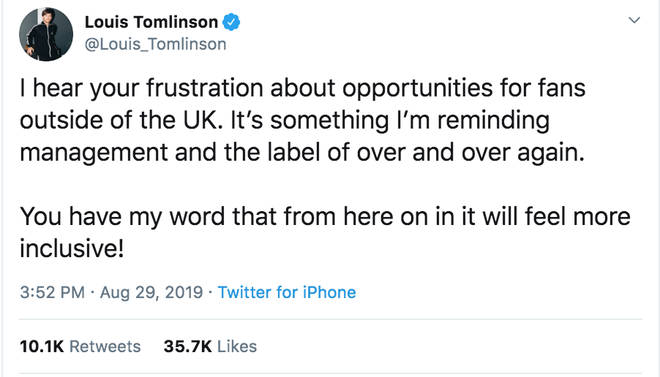View the 10.1K Retweets list
The height and width of the screenshot is (377, 660).
point(80,346)
